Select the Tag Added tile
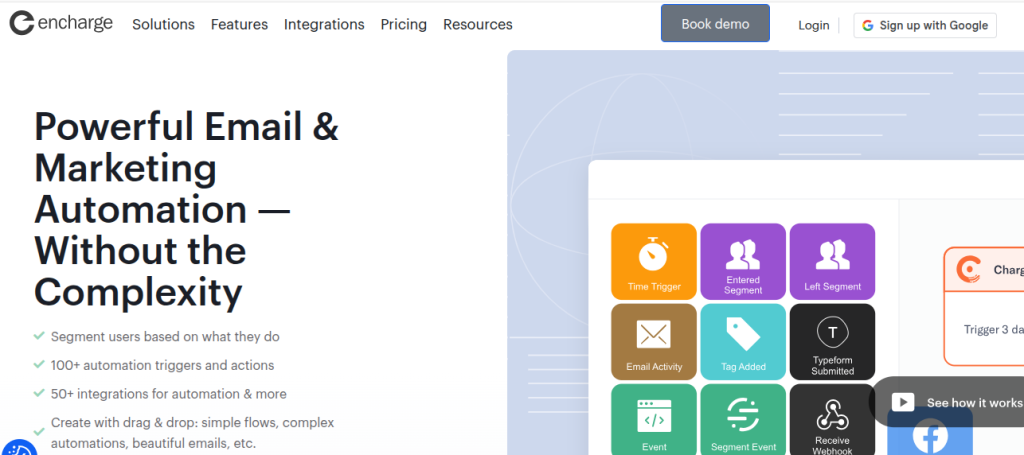This screenshot has height=455, width=1024. (x=743, y=341)
